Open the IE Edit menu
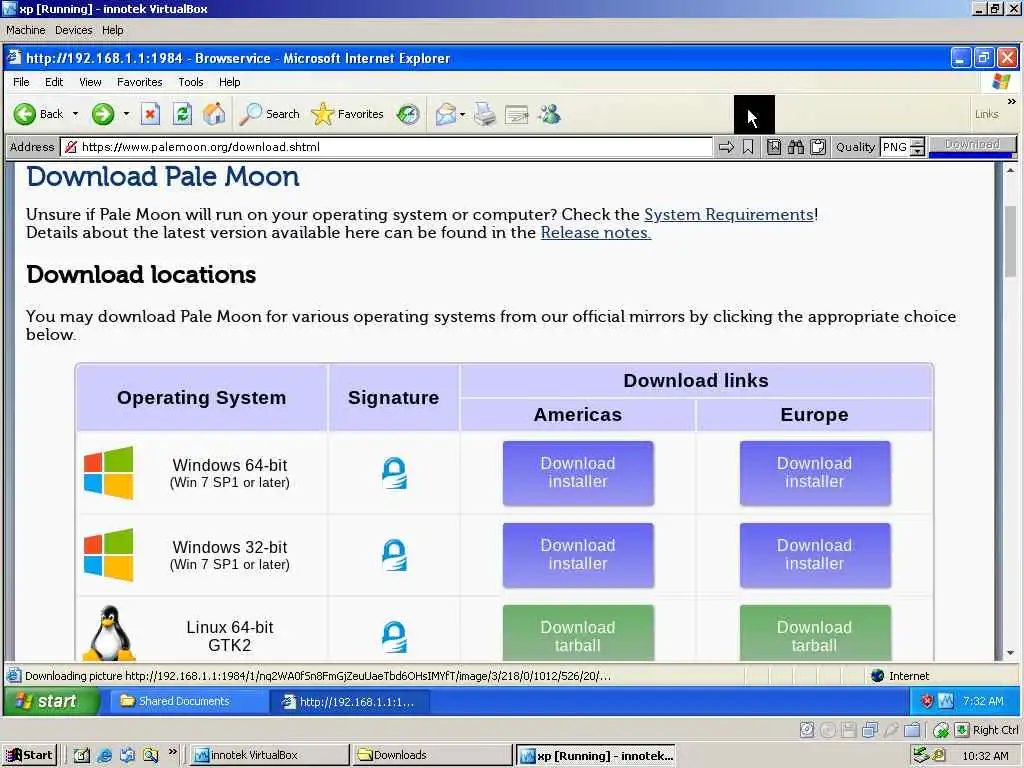This screenshot has width=1024, height=768. pyautogui.click(x=54, y=82)
